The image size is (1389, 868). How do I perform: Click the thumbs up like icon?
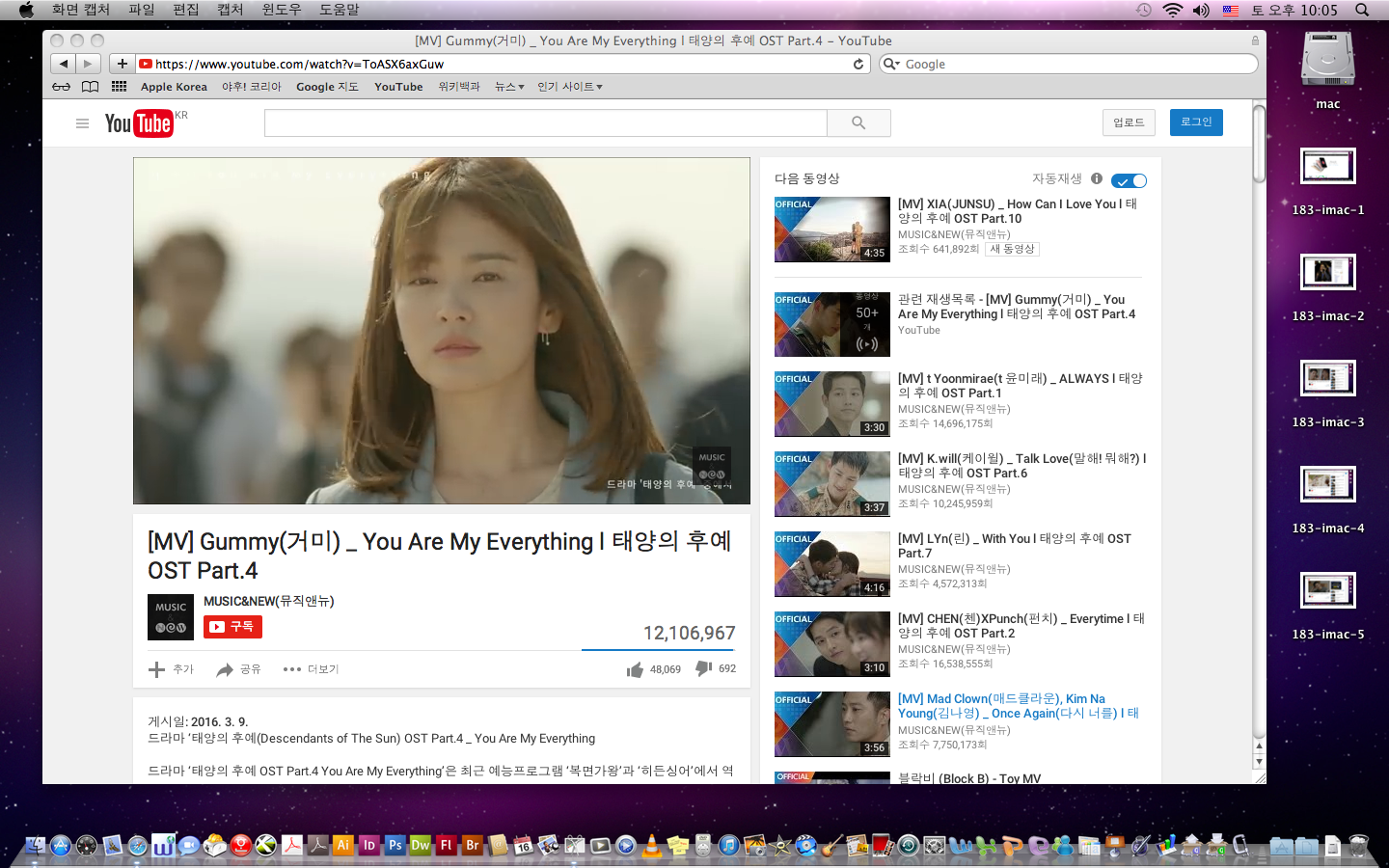[635, 669]
